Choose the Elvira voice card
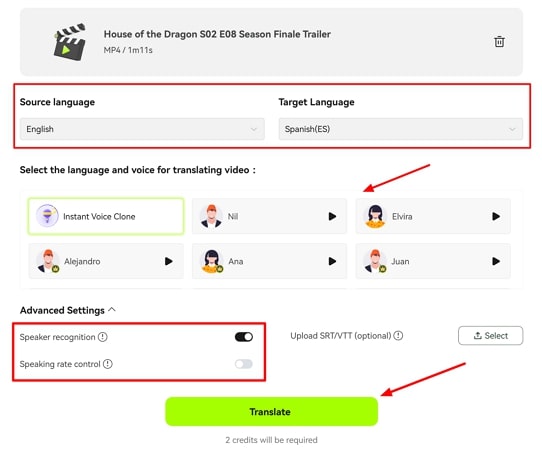Viewport: 542px width, 450px height. click(433, 216)
